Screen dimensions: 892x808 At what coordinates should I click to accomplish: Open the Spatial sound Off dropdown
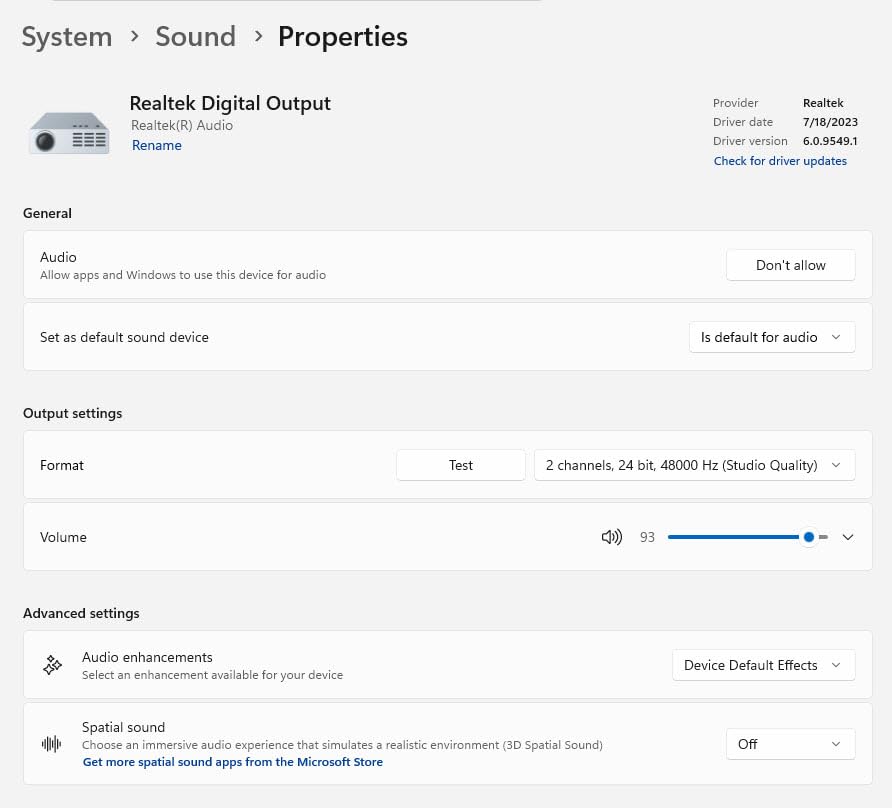pyautogui.click(x=790, y=744)
